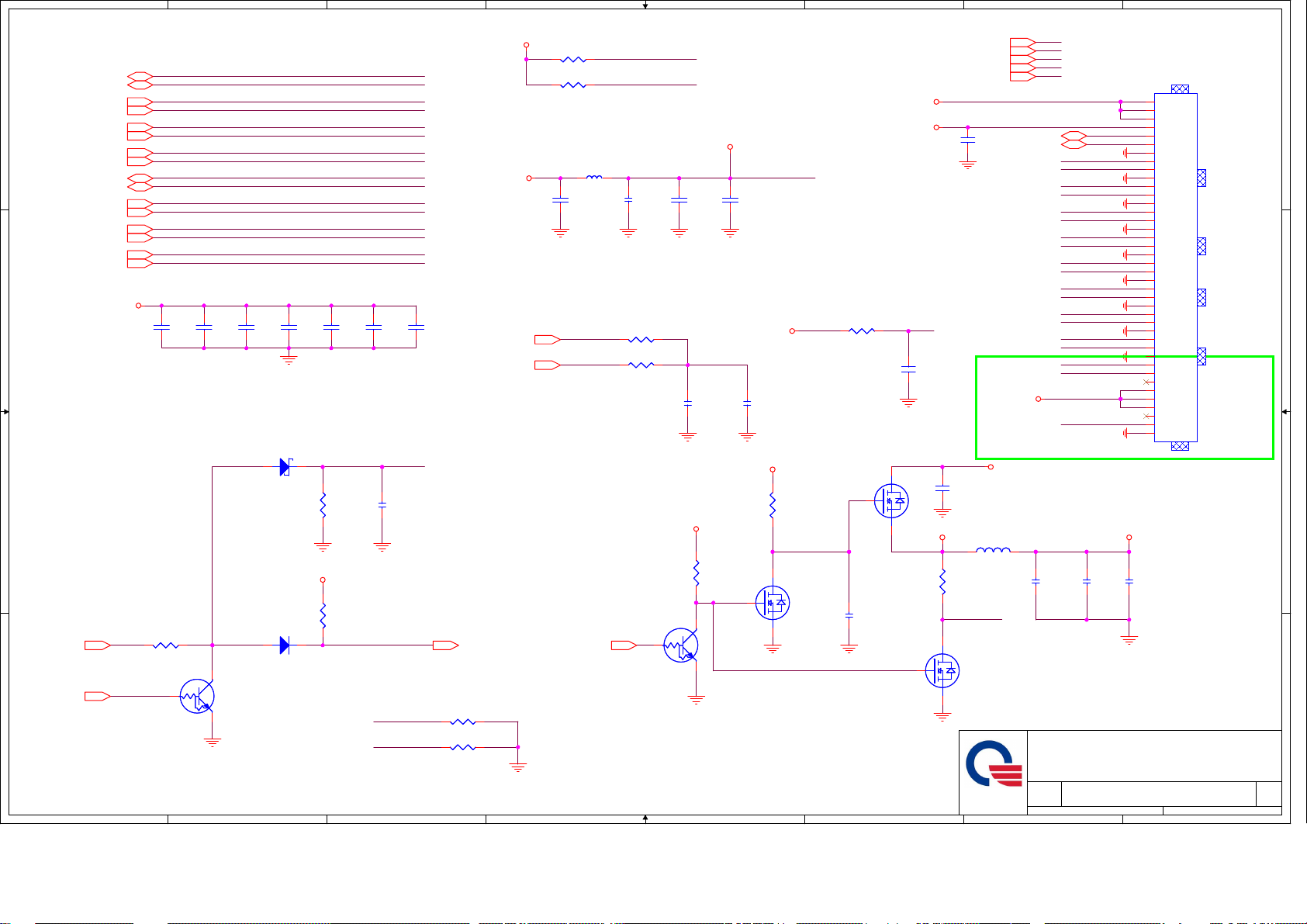Select the ground symbol shared by two horizontal resistors
Viewport: 1307px width, 924px height.
click(517, 768)
